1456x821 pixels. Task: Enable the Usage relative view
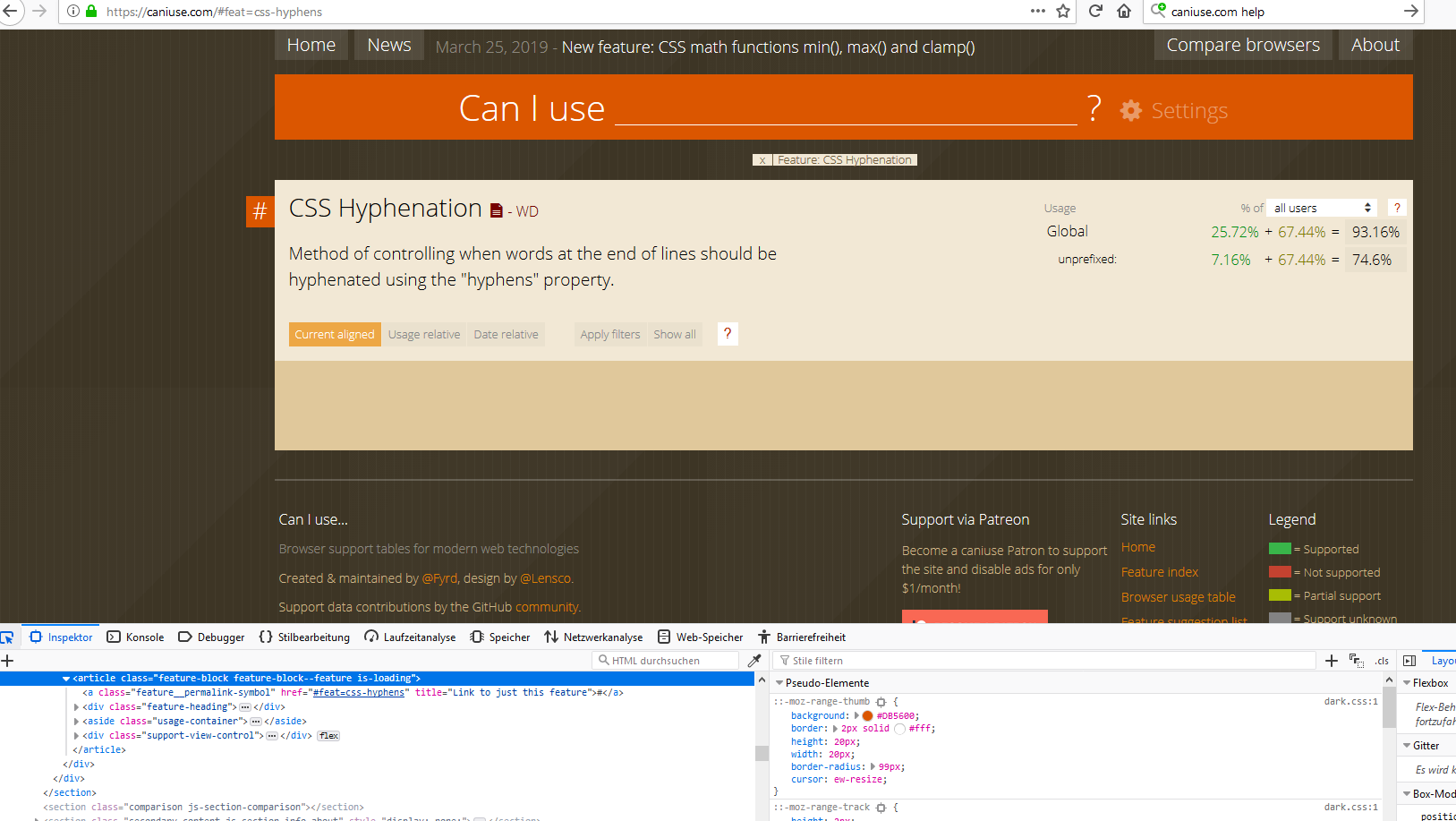pyautogui.click(x=424, y=334)
